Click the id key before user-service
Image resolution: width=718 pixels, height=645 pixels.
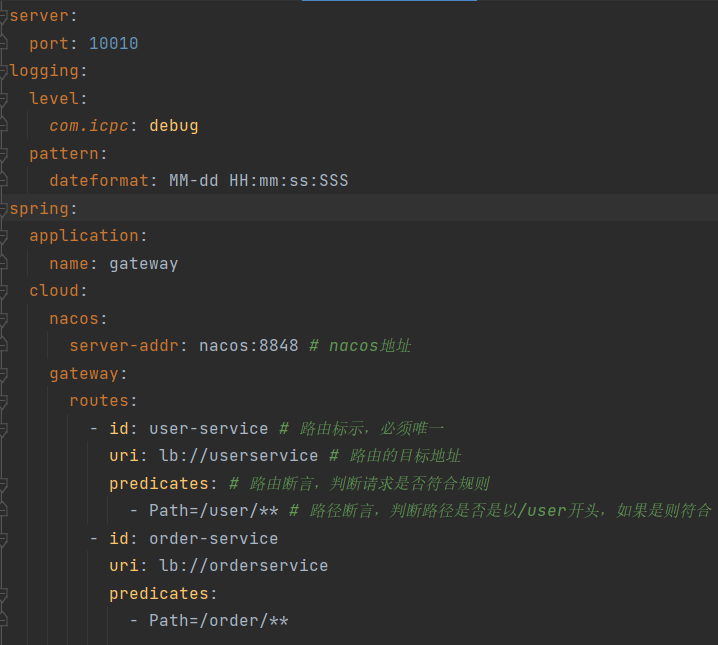119,428
